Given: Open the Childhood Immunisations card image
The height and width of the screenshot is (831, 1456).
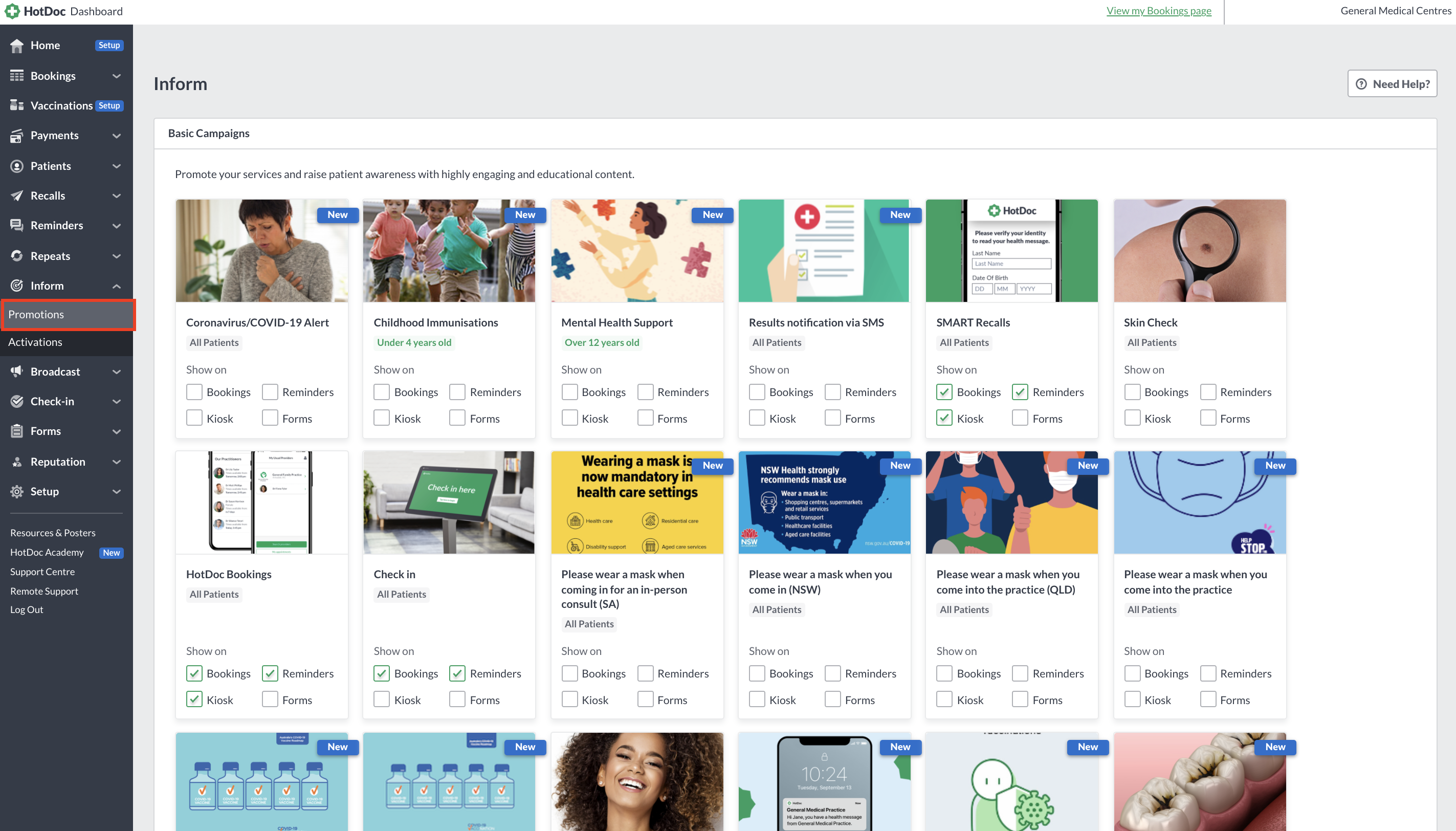Looking at the screenshot, I should click(x=449, y=251).
